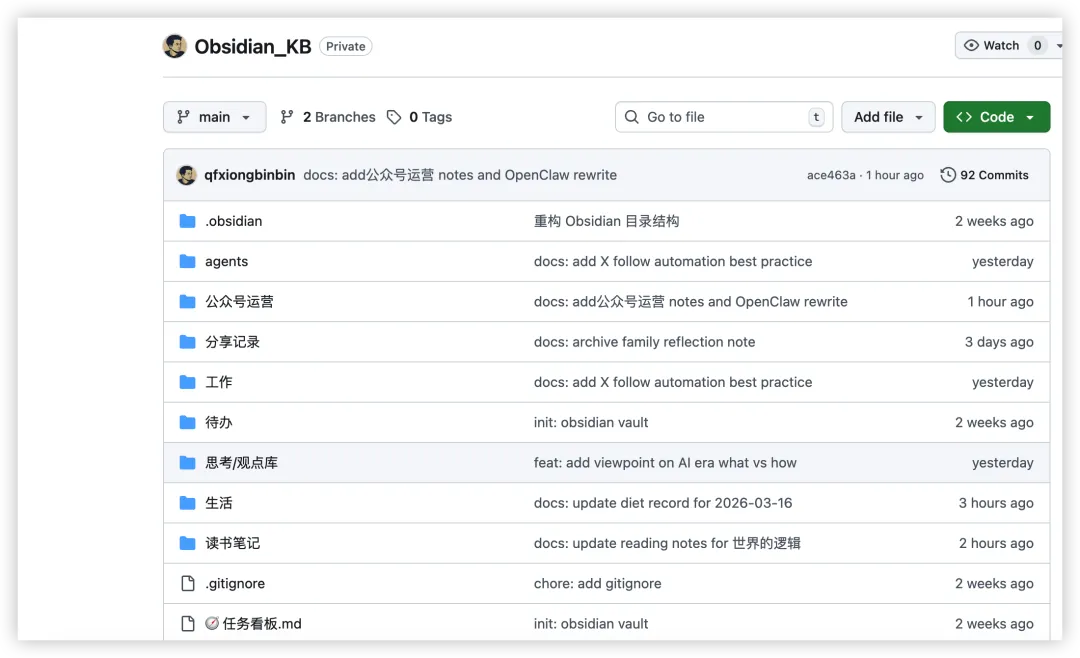Viewport: 1080px width, 658px height.
Task: Open the 待办 row 'init: obsidian vault' commit
Action: [591, 422]
